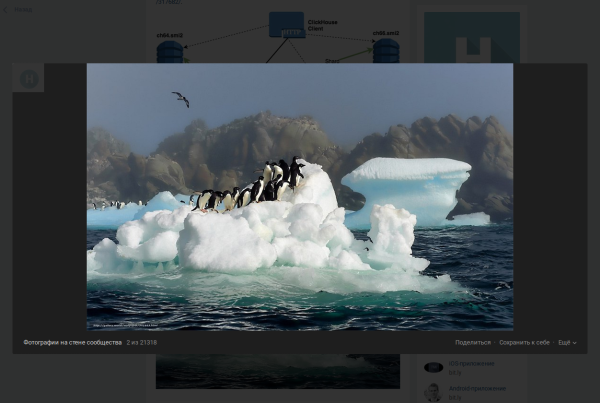This screenshot has height=403, width=600.
Task: Click Сохранить к себе to save photo
Action: click(524, 343)
